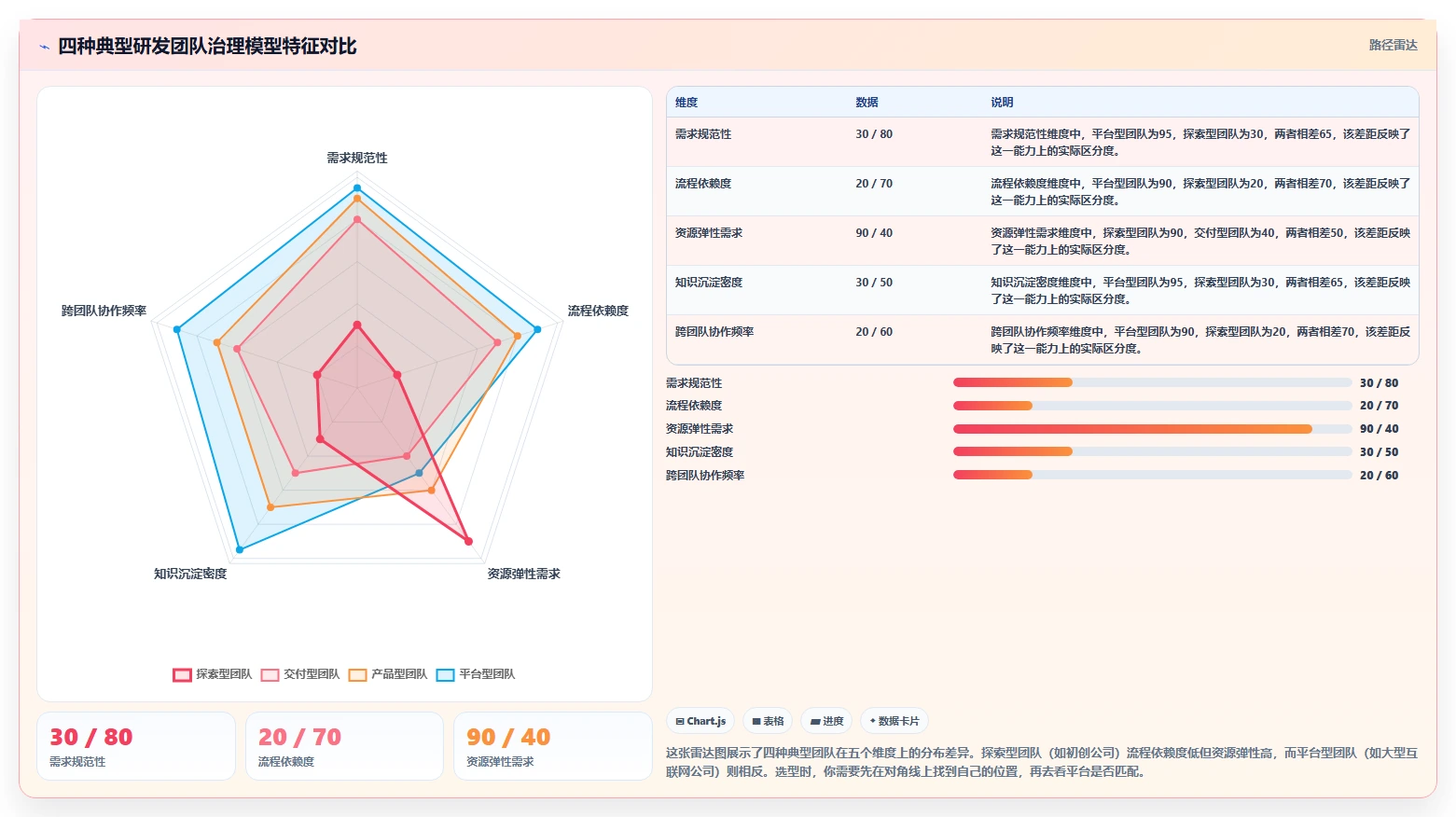Click the 路径雷达 tag in the header
This screenshot has height=817, width=1456.
click(x=1393, y=45)
